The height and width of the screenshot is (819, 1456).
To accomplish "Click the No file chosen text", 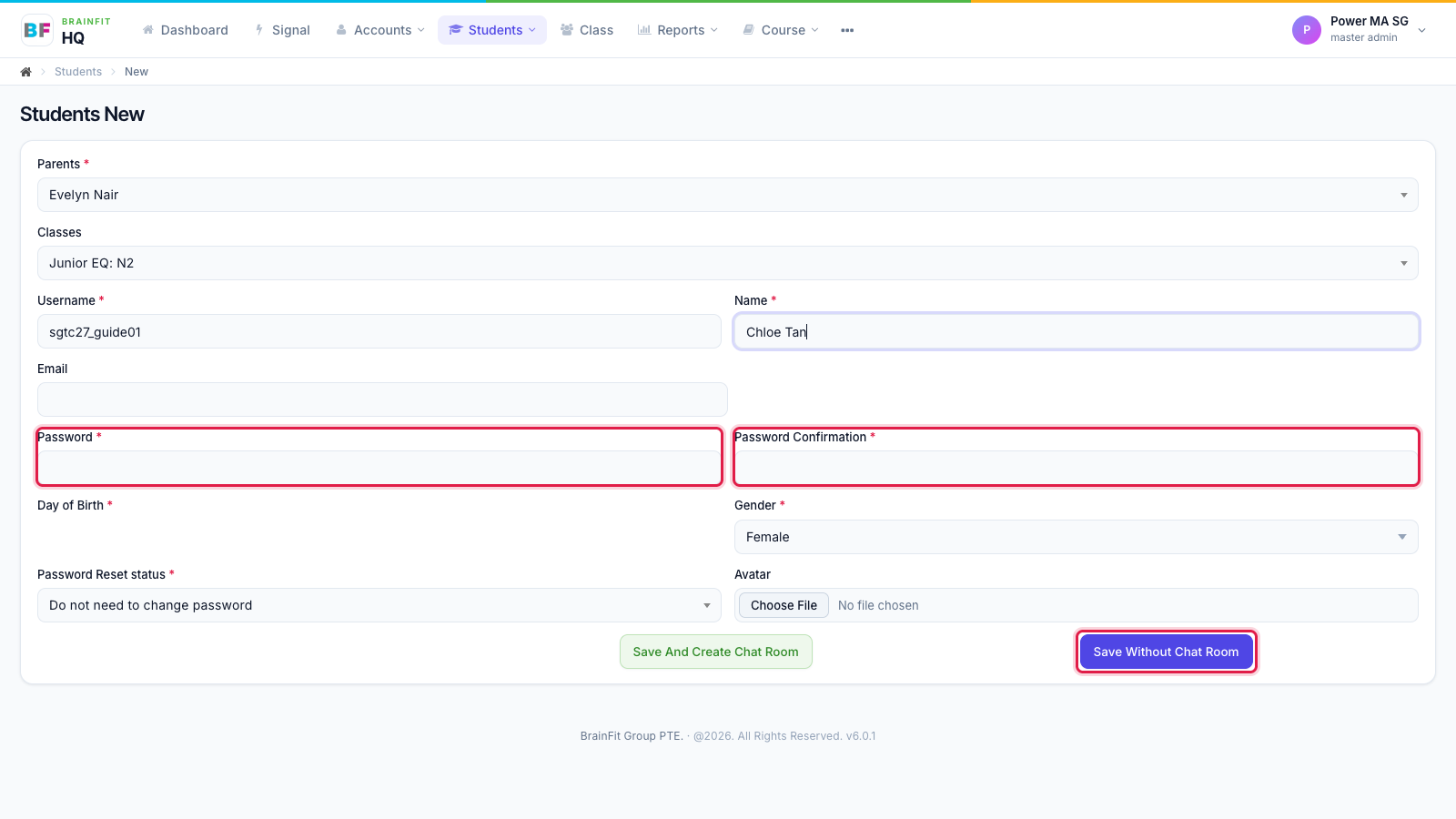I will (x=878, y=605).
